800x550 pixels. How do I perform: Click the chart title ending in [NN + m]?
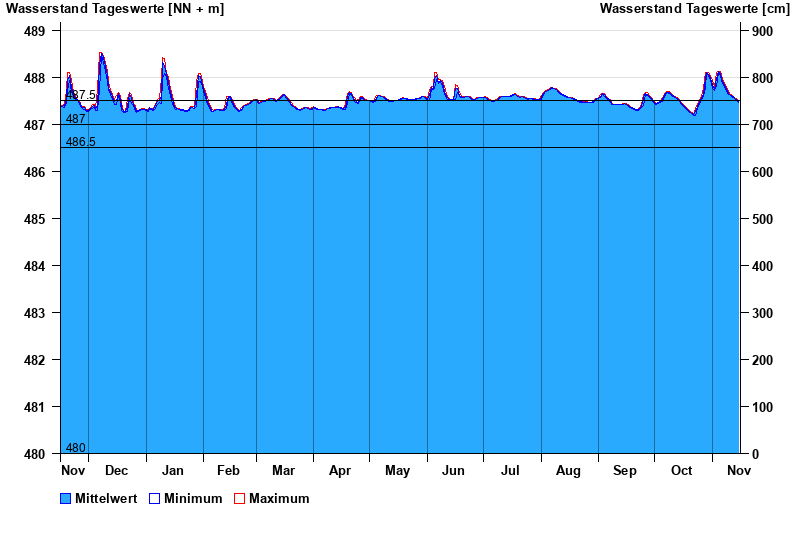tap(115, 9)
